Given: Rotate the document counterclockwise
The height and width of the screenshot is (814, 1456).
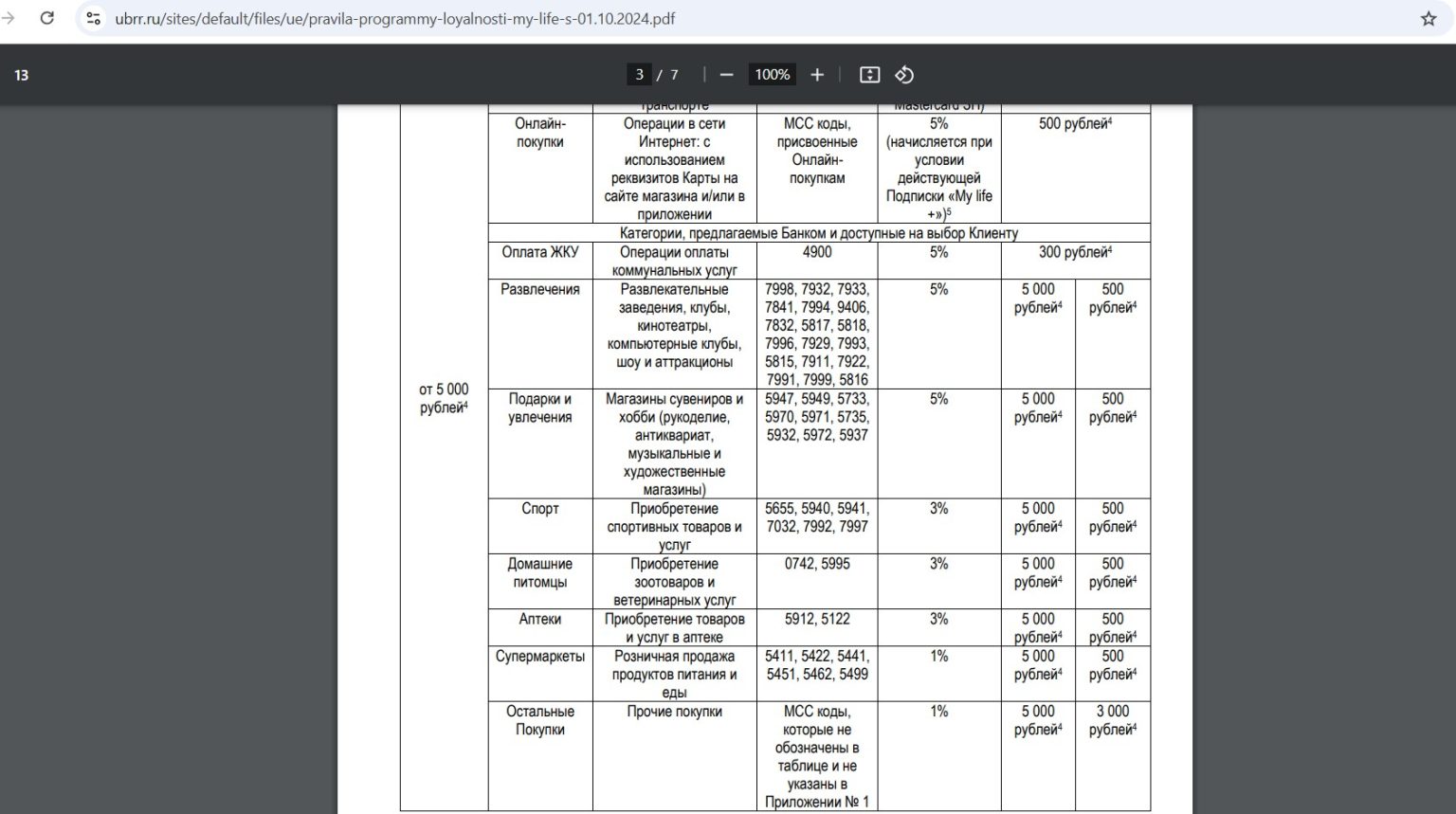Looking at the screenshot, I should [904, 75].
